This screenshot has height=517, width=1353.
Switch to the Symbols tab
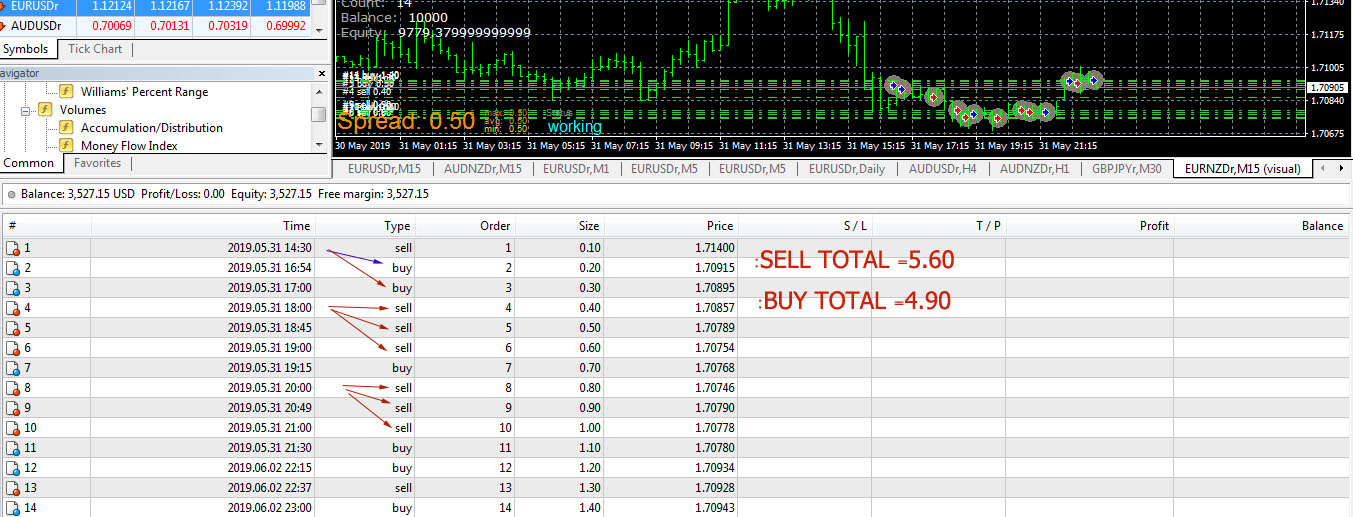coord(27,48)
